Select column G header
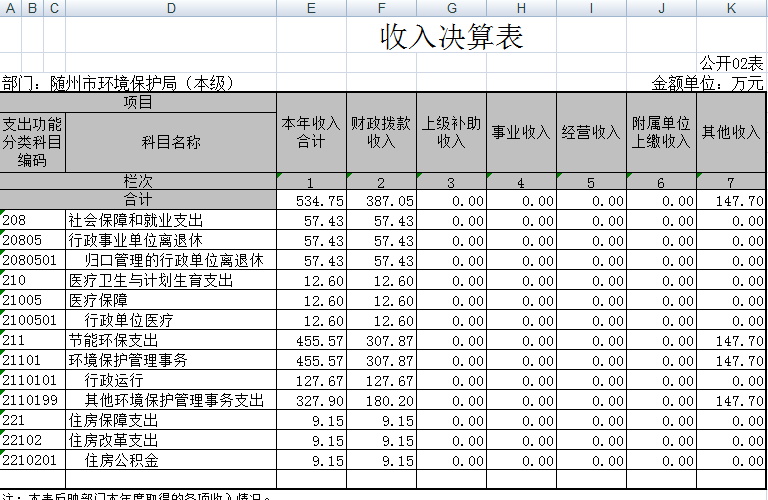The height and width of the screenshot is (500, 768). (451, 8)
